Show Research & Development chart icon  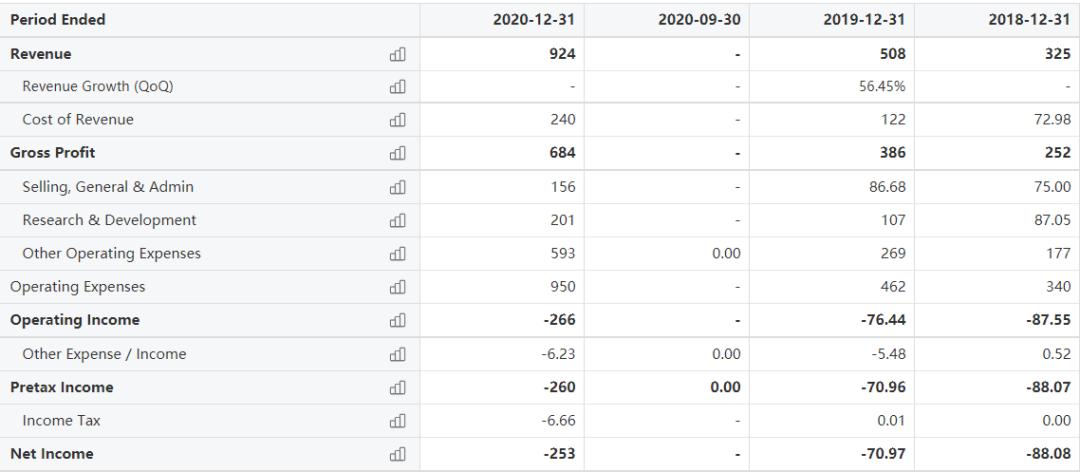point(397,221)
